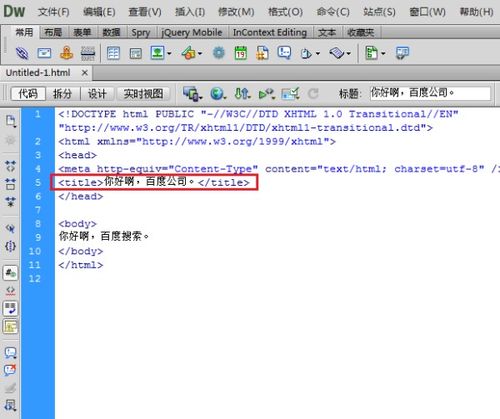The height and width of the screenshot is (419, 500).
Task: Expand the Media insert dropdown arrow
Action: click(200, 53)
